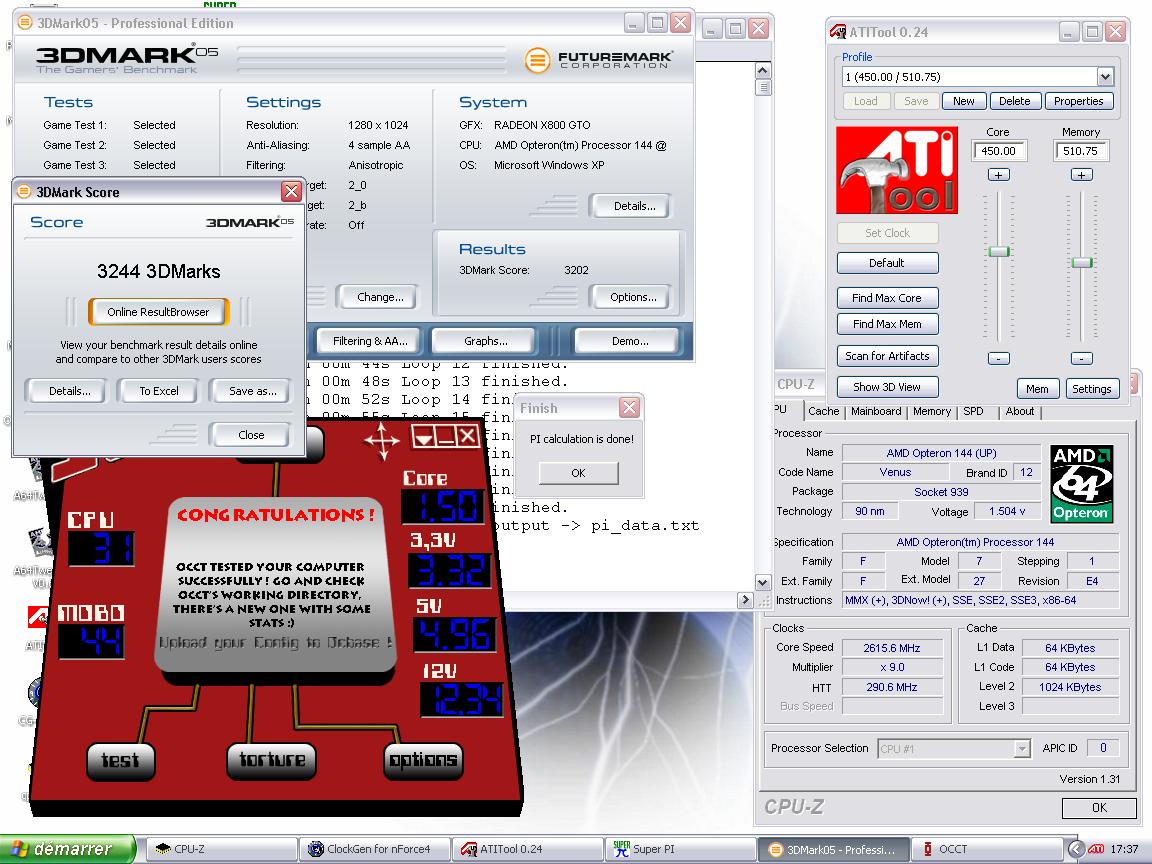
Task: Open Filtering & AA... settings
Action: [370, 341]
